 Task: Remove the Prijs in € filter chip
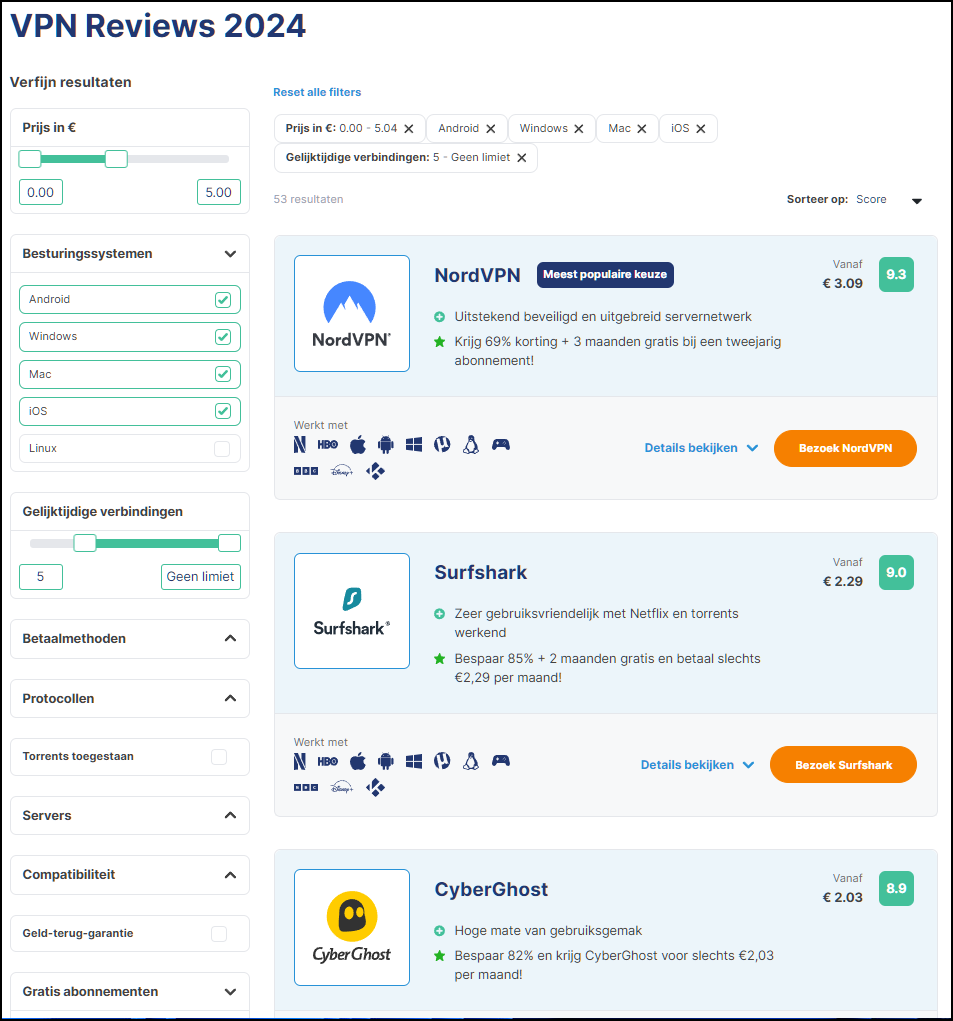[x=409, y=129]
